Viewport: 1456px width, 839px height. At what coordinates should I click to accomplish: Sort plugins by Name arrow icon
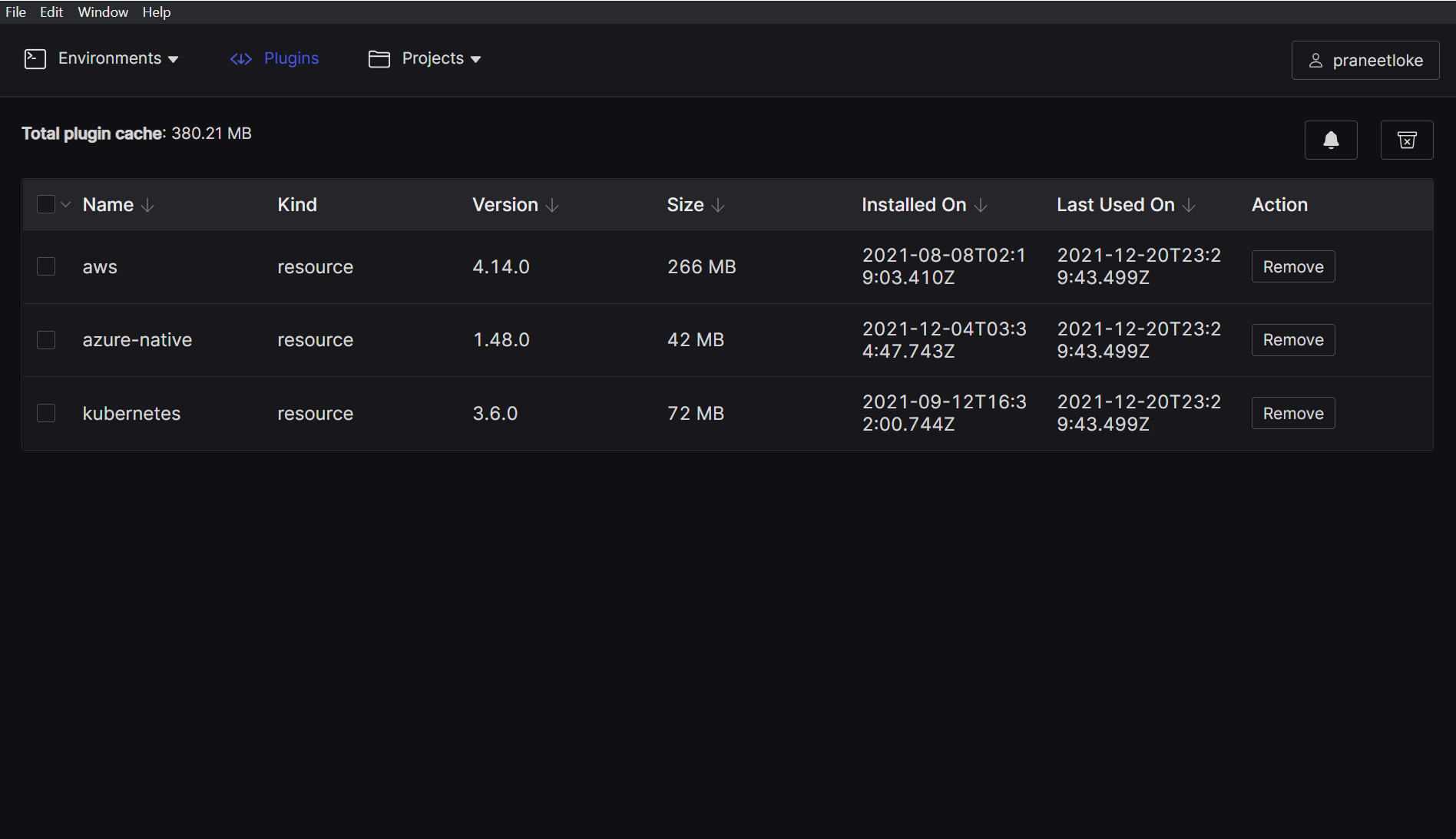coord(148,205)
